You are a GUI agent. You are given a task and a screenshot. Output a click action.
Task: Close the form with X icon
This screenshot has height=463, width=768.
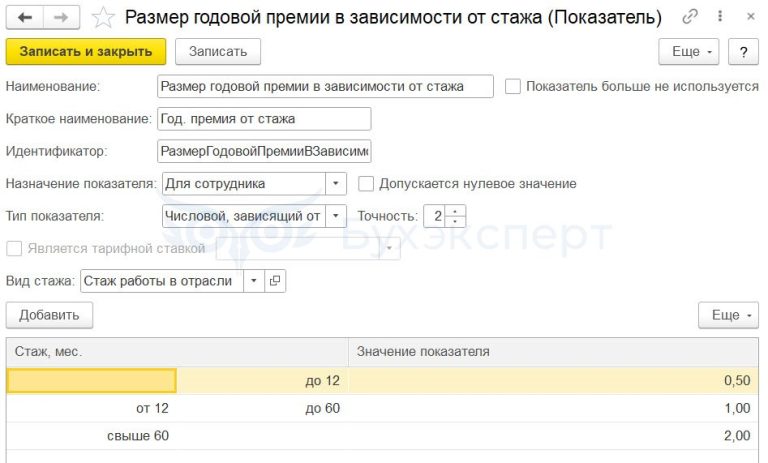tap(748, 17)
